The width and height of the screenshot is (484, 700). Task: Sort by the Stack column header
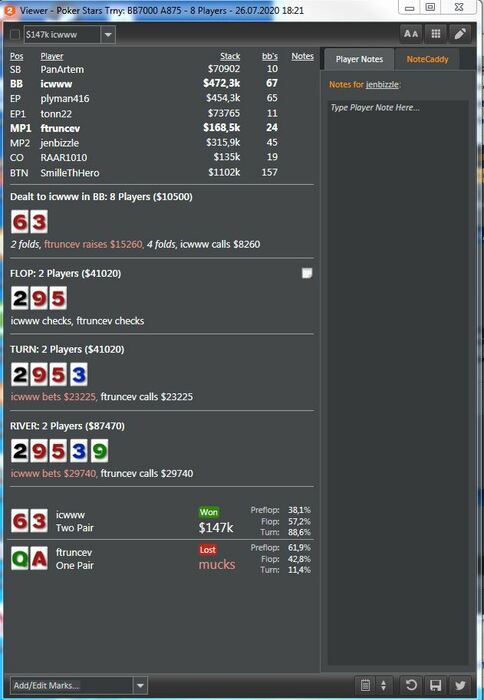230,56
